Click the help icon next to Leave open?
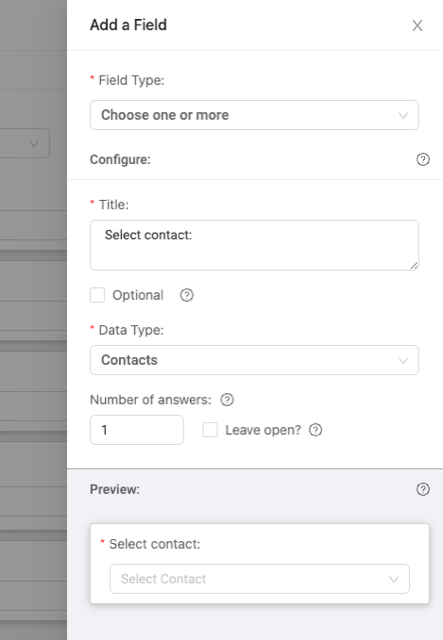Image resolution: width=443 pixels, height=640 pixels. (x=315, y=430)
